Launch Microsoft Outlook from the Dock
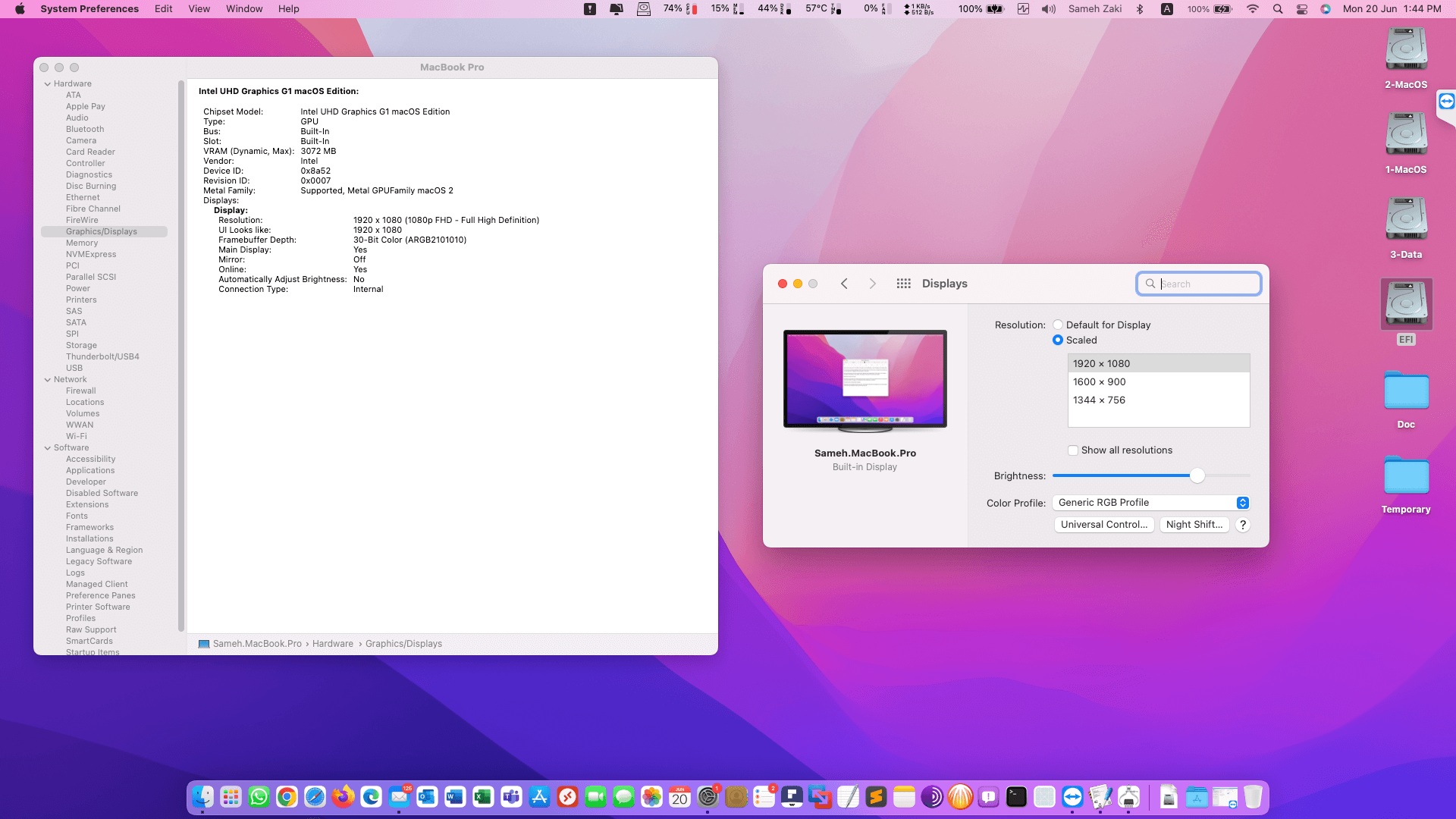1456x819 pixels. [427, 797]
